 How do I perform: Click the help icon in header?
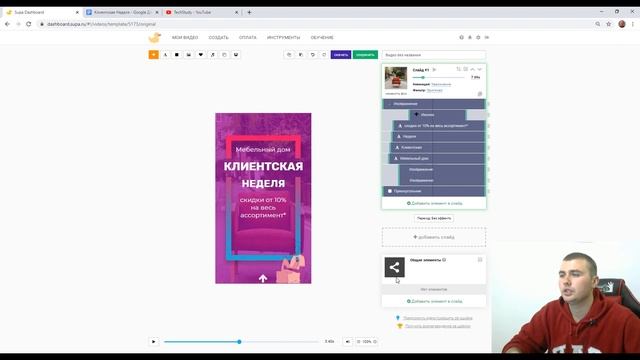(461, 38)
